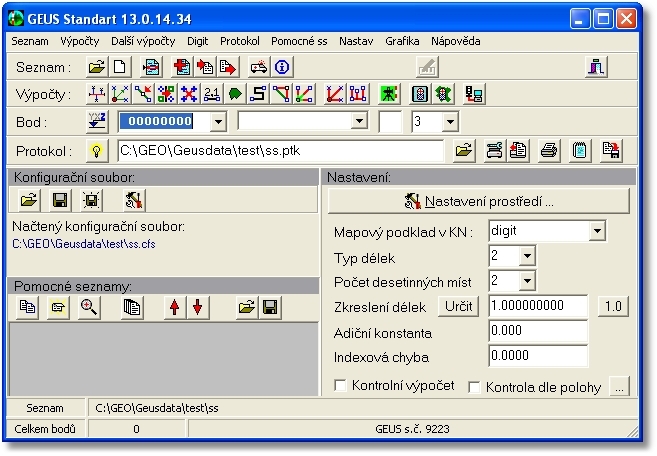This screenshot has height=456, width=657.
Task: Click the magnifier search icon in Pomocné seznamy
Action: click(89, 308)
